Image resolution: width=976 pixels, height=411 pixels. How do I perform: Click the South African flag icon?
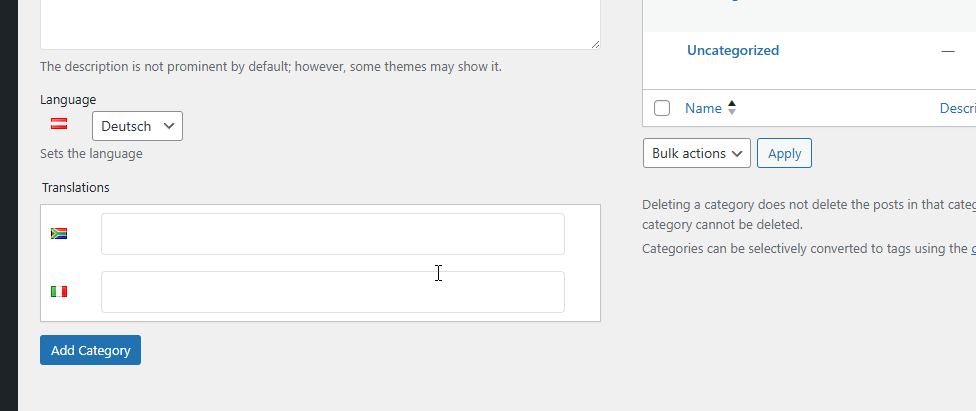pos(59,233)
